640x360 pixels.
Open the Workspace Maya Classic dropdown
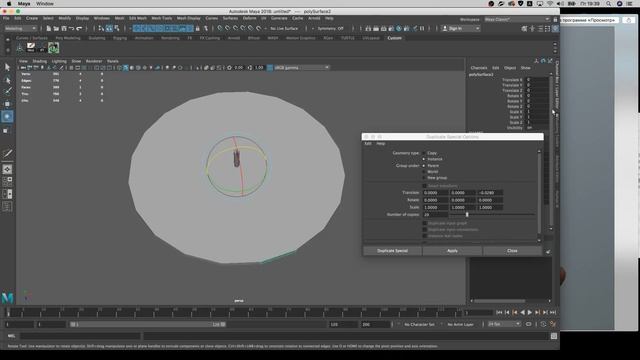517,20
